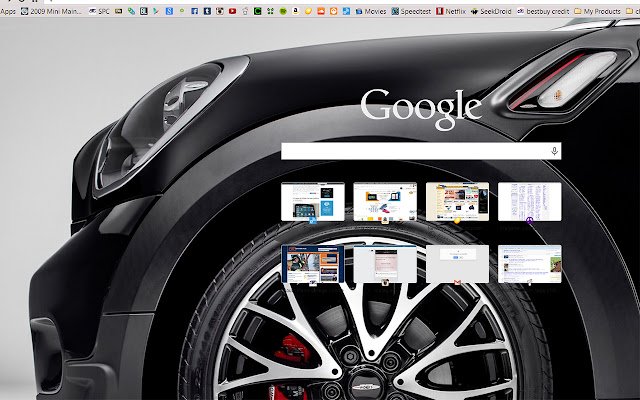The height and width of the screenshot is (400, 640).
Task: Click the Google logo
Action: [x=421, y=109]
